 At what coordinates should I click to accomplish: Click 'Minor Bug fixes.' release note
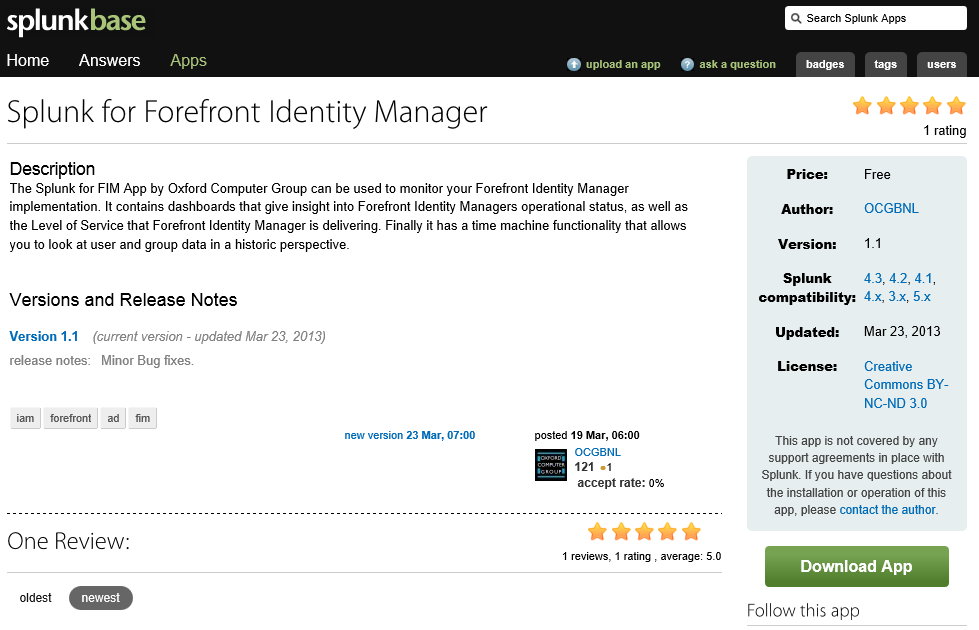pyautogui.click(x=147, y=361)
